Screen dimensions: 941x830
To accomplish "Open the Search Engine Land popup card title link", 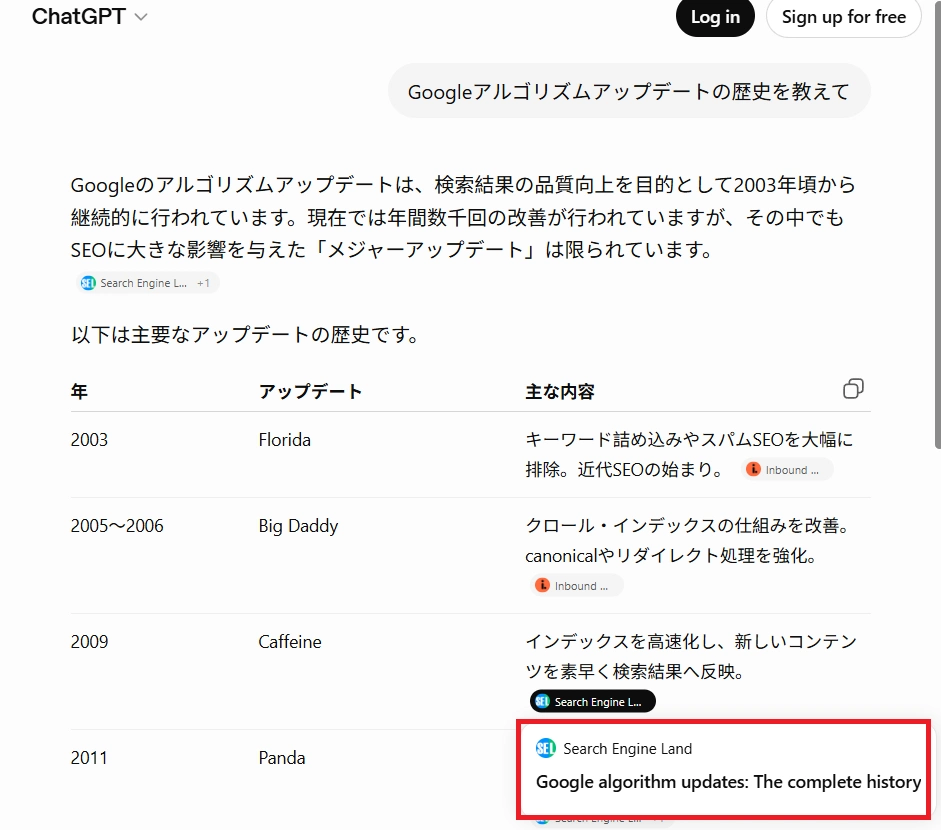I will pyautogui.click(x=728, y=782).
